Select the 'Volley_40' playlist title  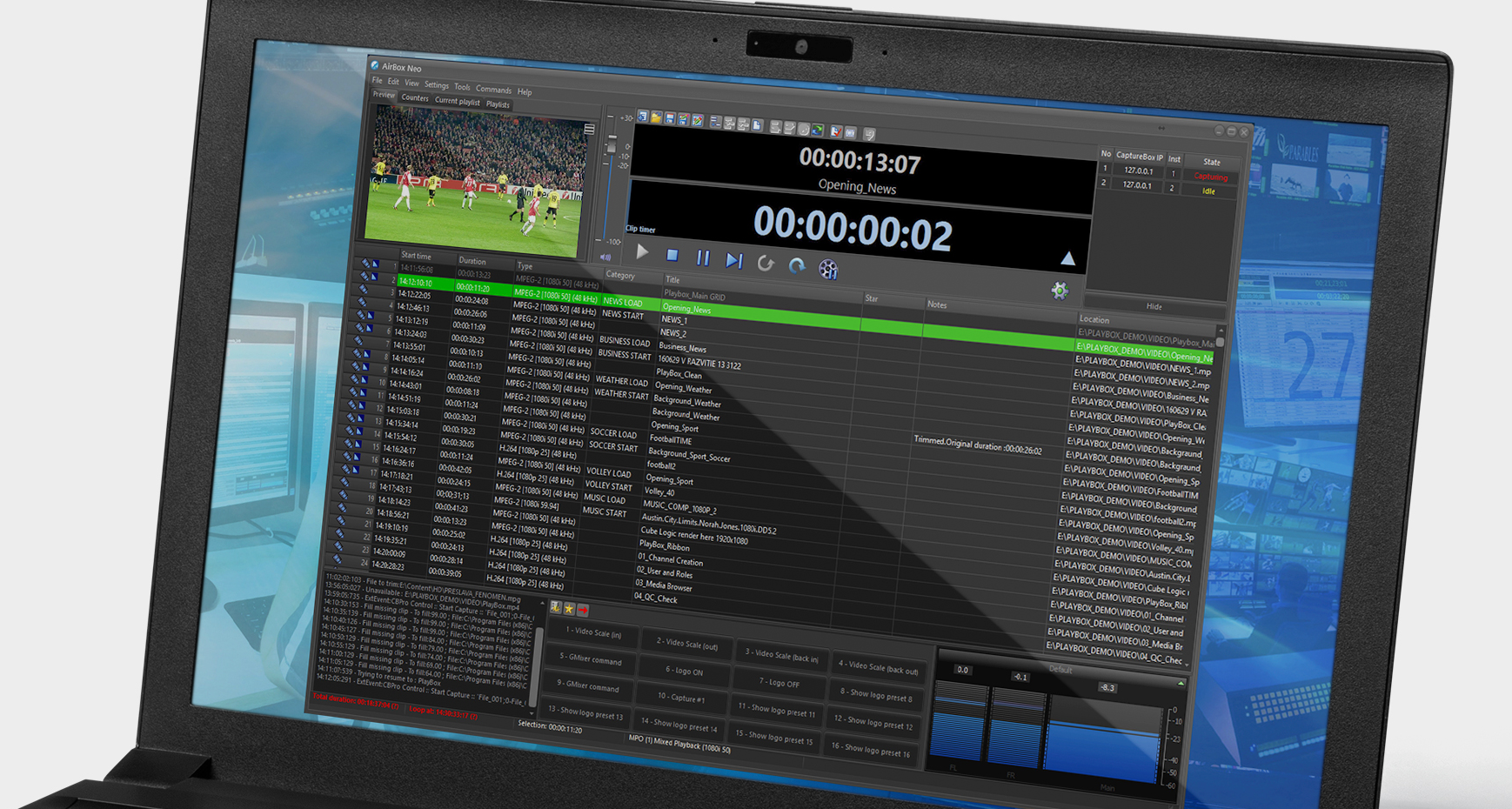[659, 491]
